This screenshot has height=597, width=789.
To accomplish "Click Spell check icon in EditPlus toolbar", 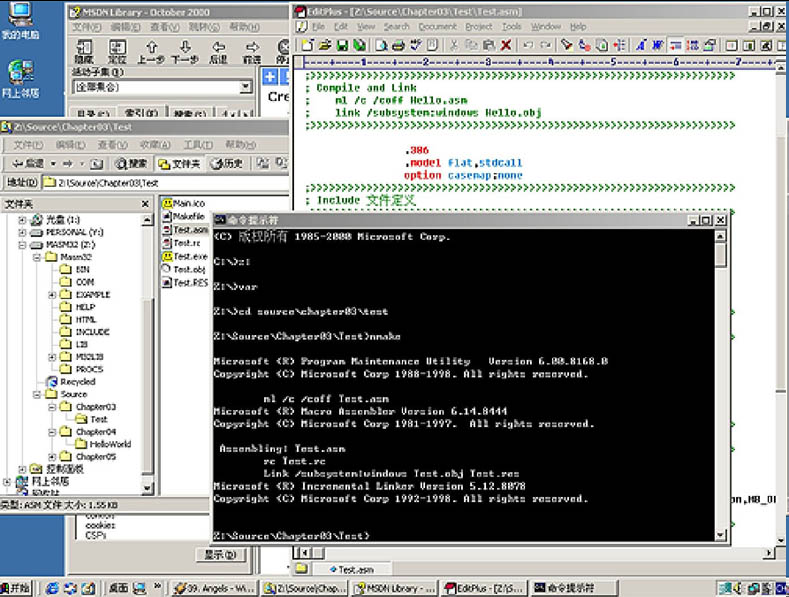I will click(416, 45).
